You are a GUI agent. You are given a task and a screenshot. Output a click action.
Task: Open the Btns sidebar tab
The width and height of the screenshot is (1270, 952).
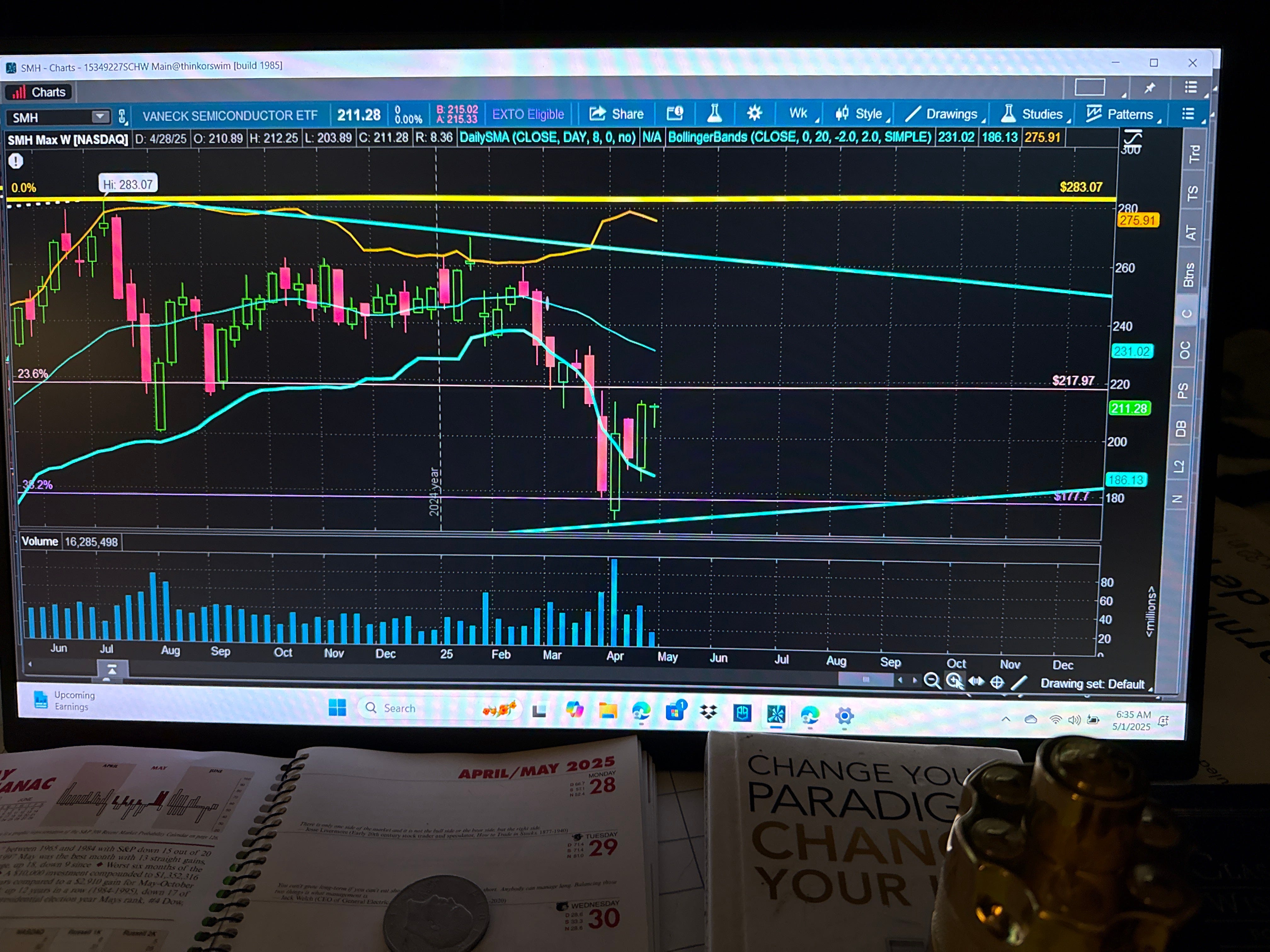click(x=1189, y=274)
